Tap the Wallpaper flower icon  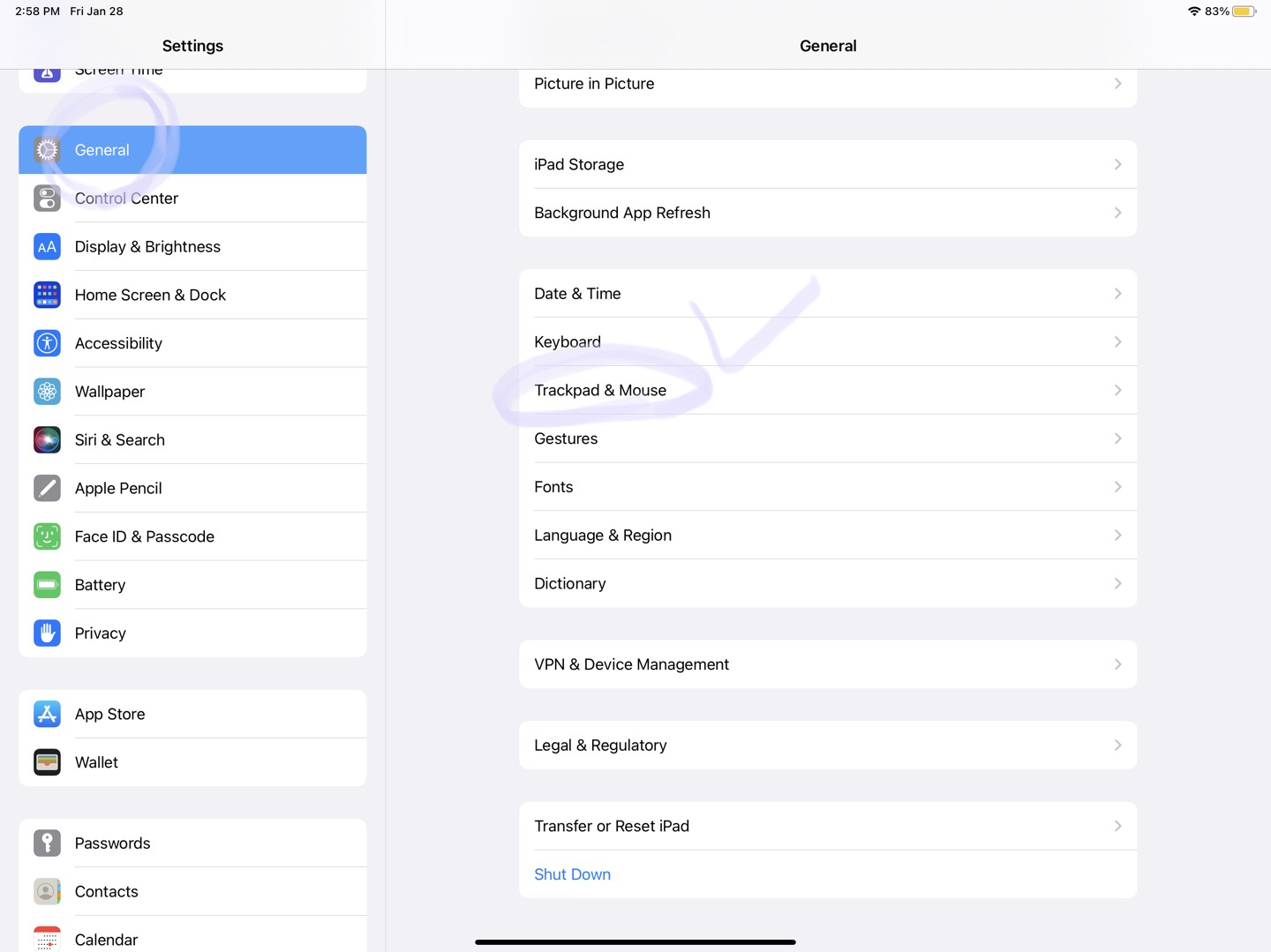point(47,392)
